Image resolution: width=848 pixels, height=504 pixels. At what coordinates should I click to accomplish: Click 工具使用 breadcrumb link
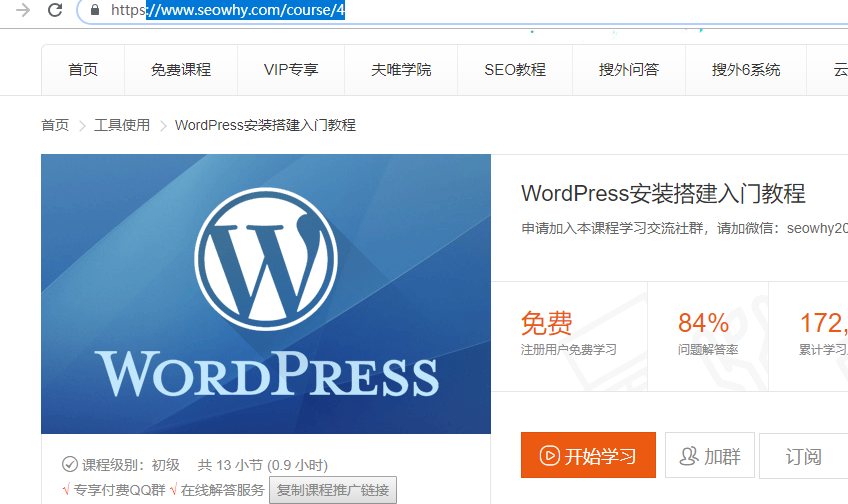(x=122, y=125)
